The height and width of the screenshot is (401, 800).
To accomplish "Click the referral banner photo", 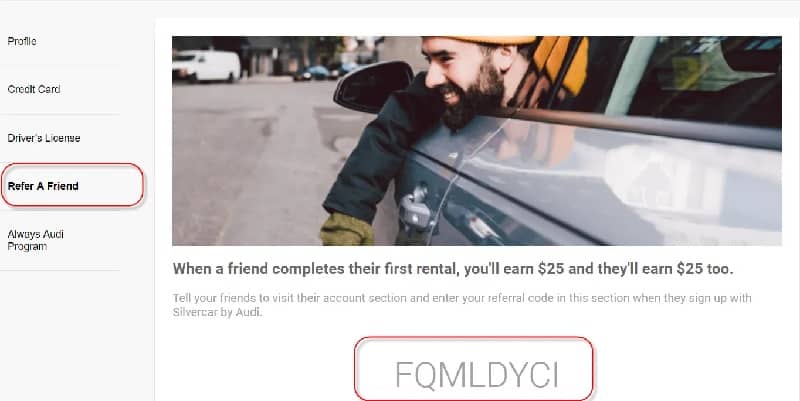I will [477, 140].
